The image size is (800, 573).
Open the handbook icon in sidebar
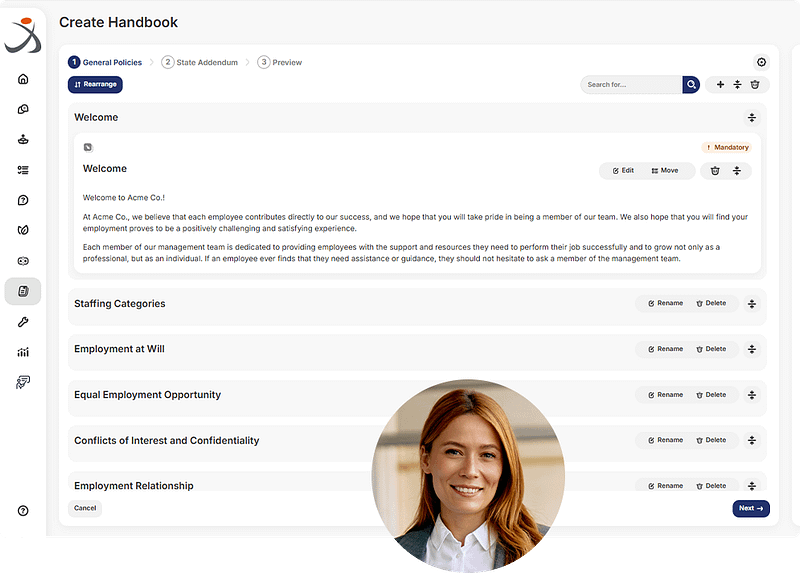pyautogui.click(x=23, y=291)
